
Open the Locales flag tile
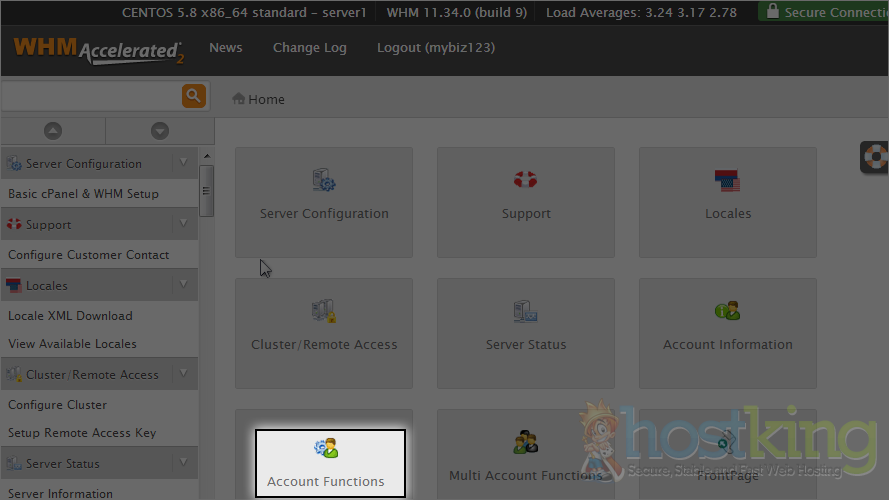(x=727, y=181)
